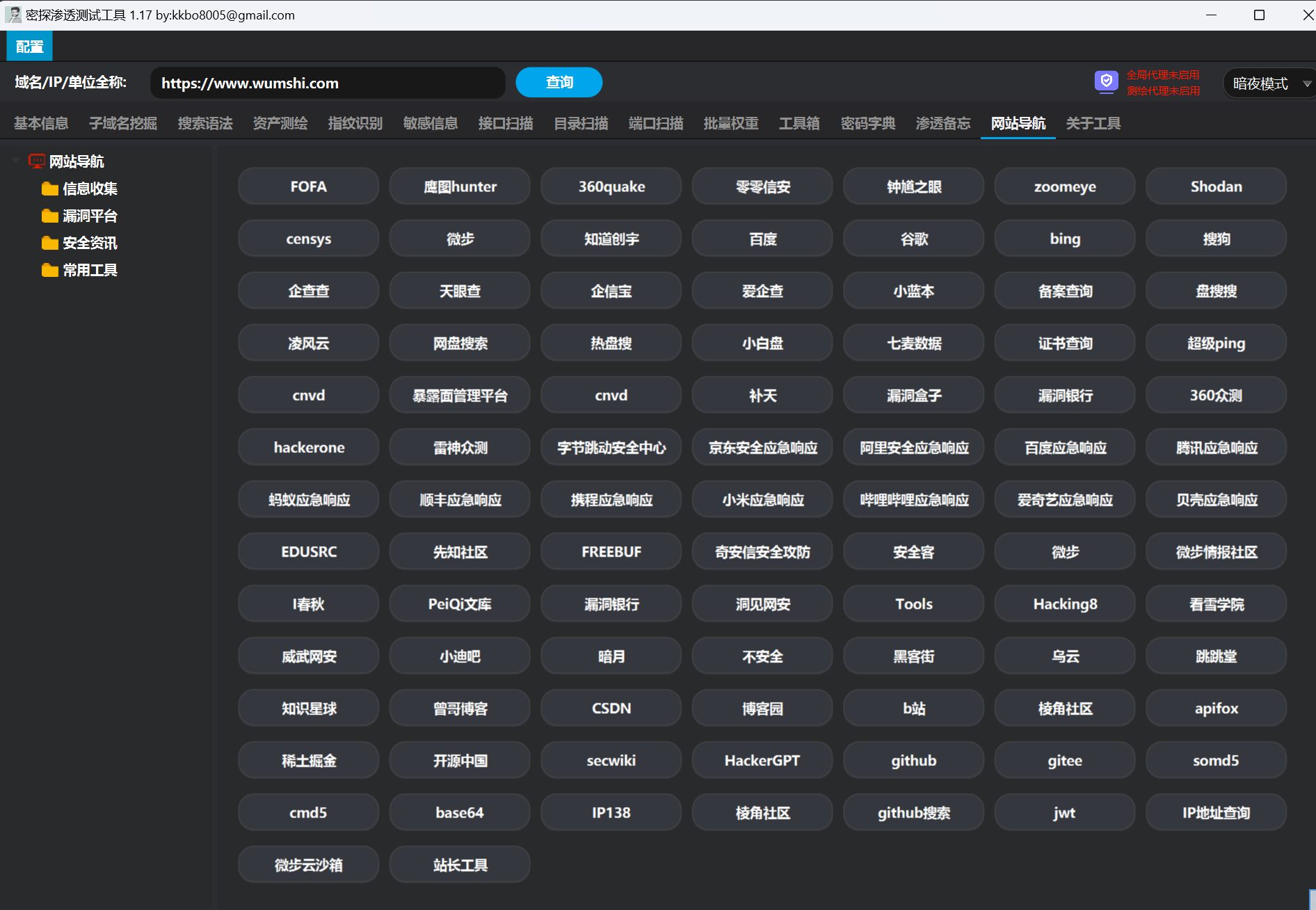Open the 暗夜模式 theme dropdown

point(1269,83)
